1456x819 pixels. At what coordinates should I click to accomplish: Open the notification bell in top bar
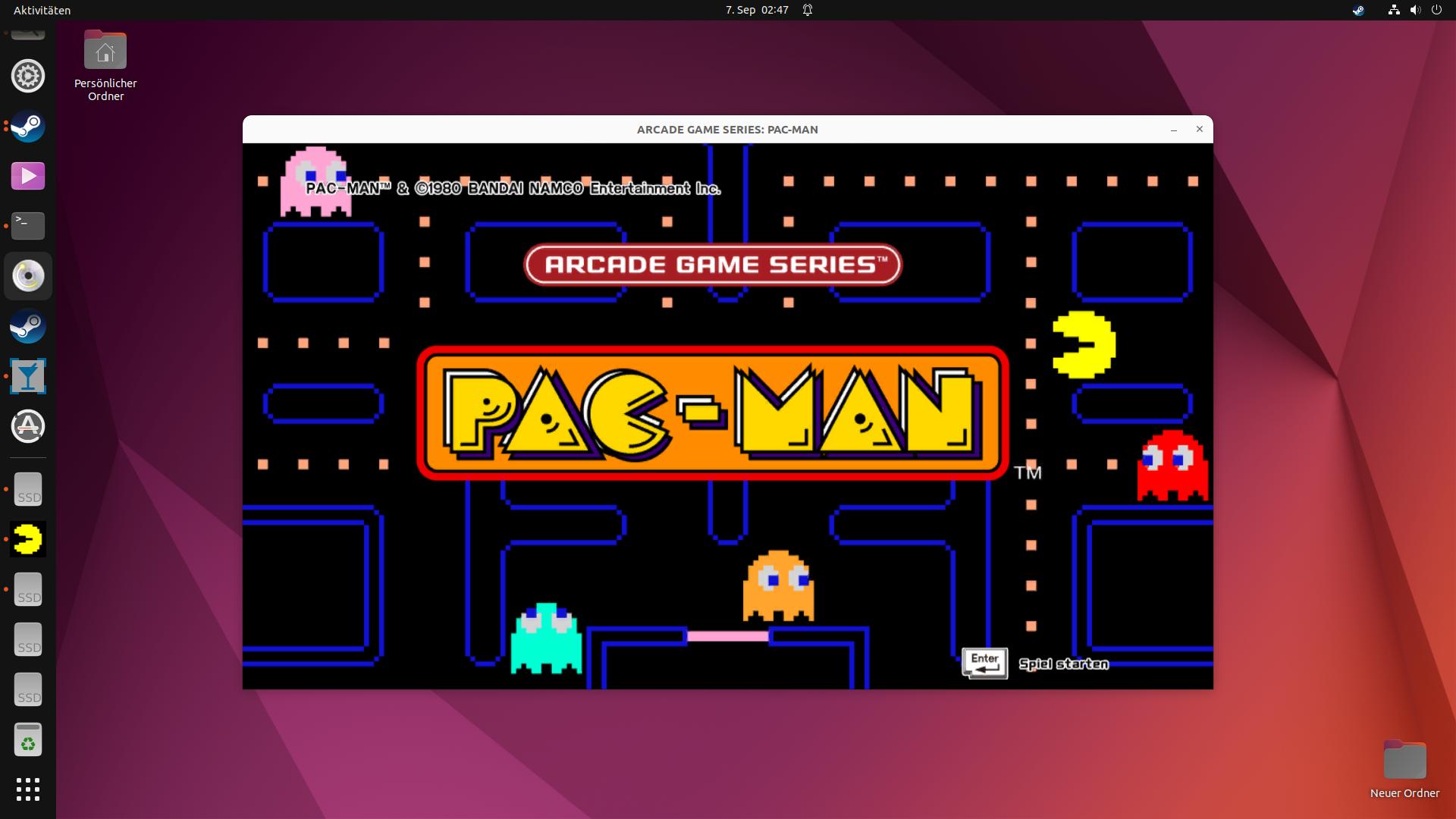(x=808, y=10)
